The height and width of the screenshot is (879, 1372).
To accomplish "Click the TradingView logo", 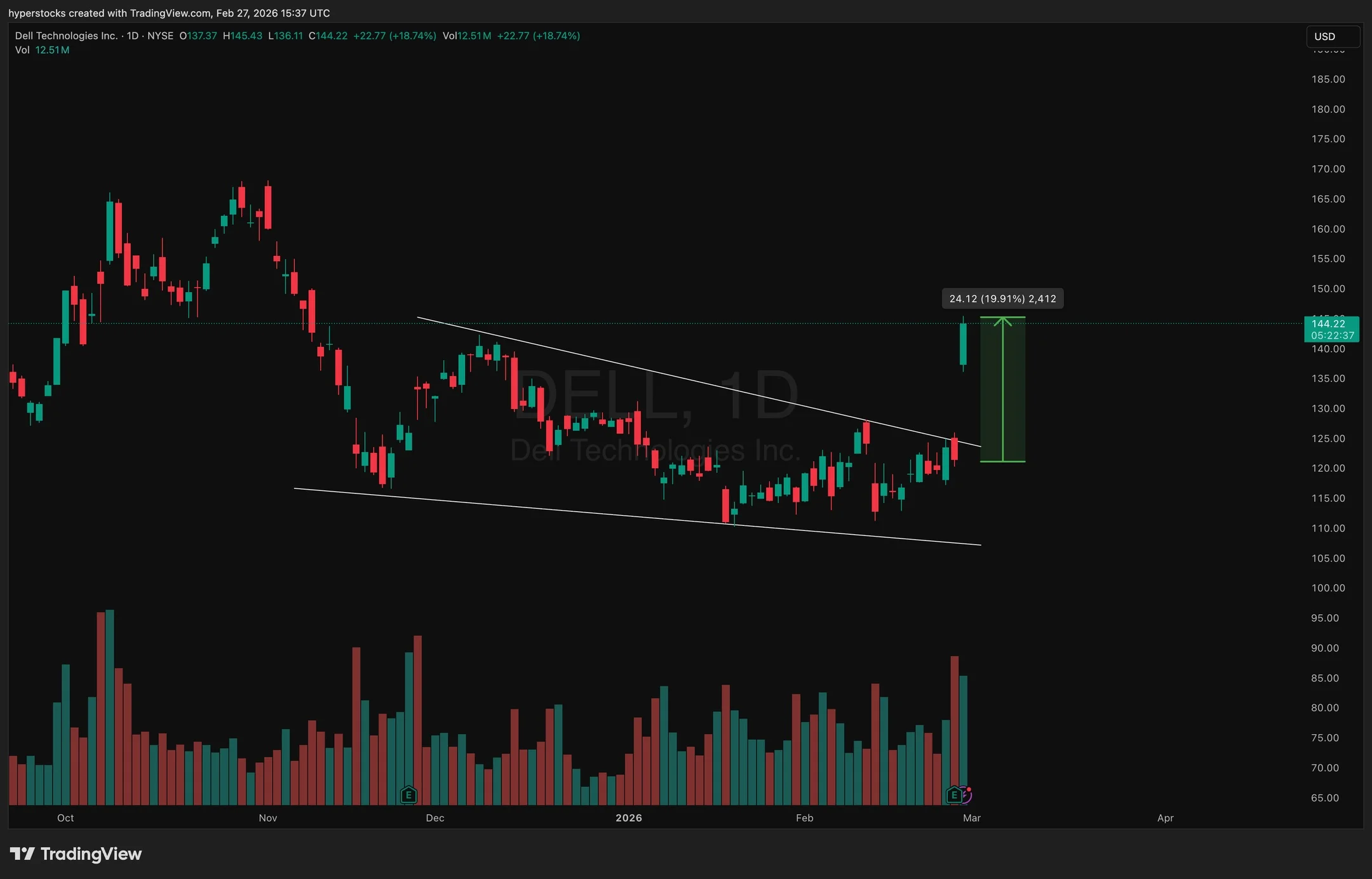I will 76,854.
